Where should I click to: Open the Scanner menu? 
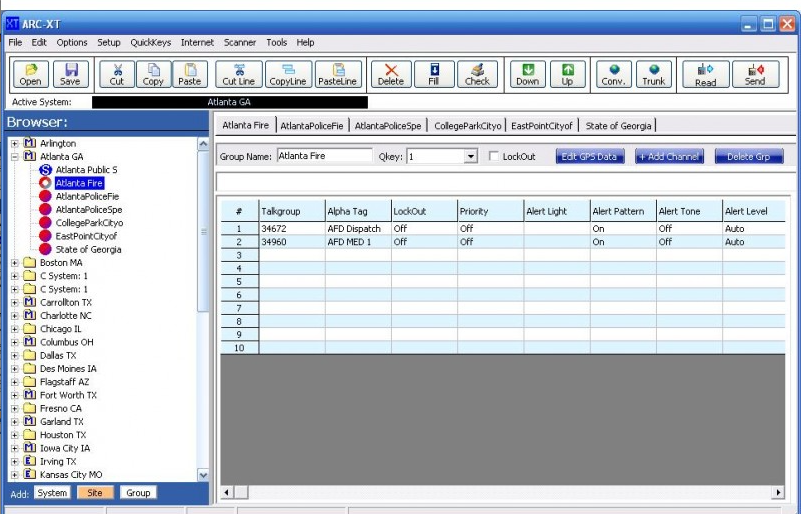[240, 42]
